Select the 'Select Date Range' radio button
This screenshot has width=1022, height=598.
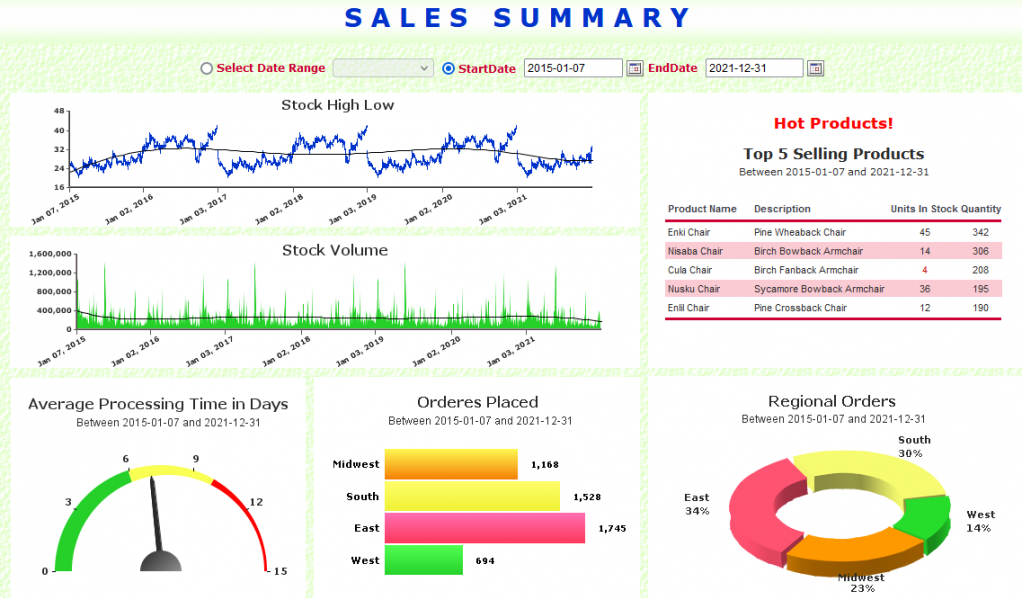(x=206, y=69)
